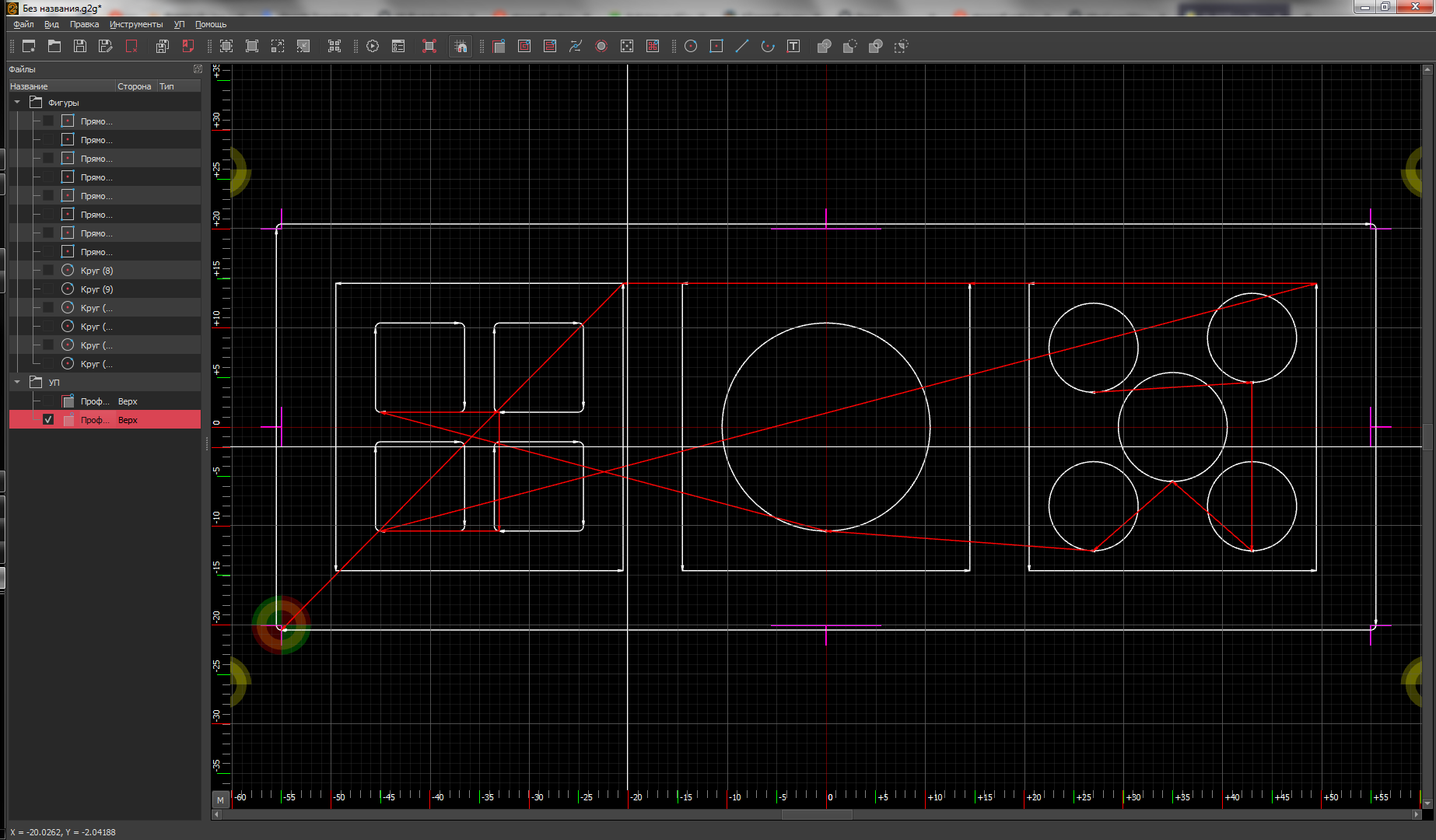
Task: Click the M button beside the ruler
Action: click(220, 799)
